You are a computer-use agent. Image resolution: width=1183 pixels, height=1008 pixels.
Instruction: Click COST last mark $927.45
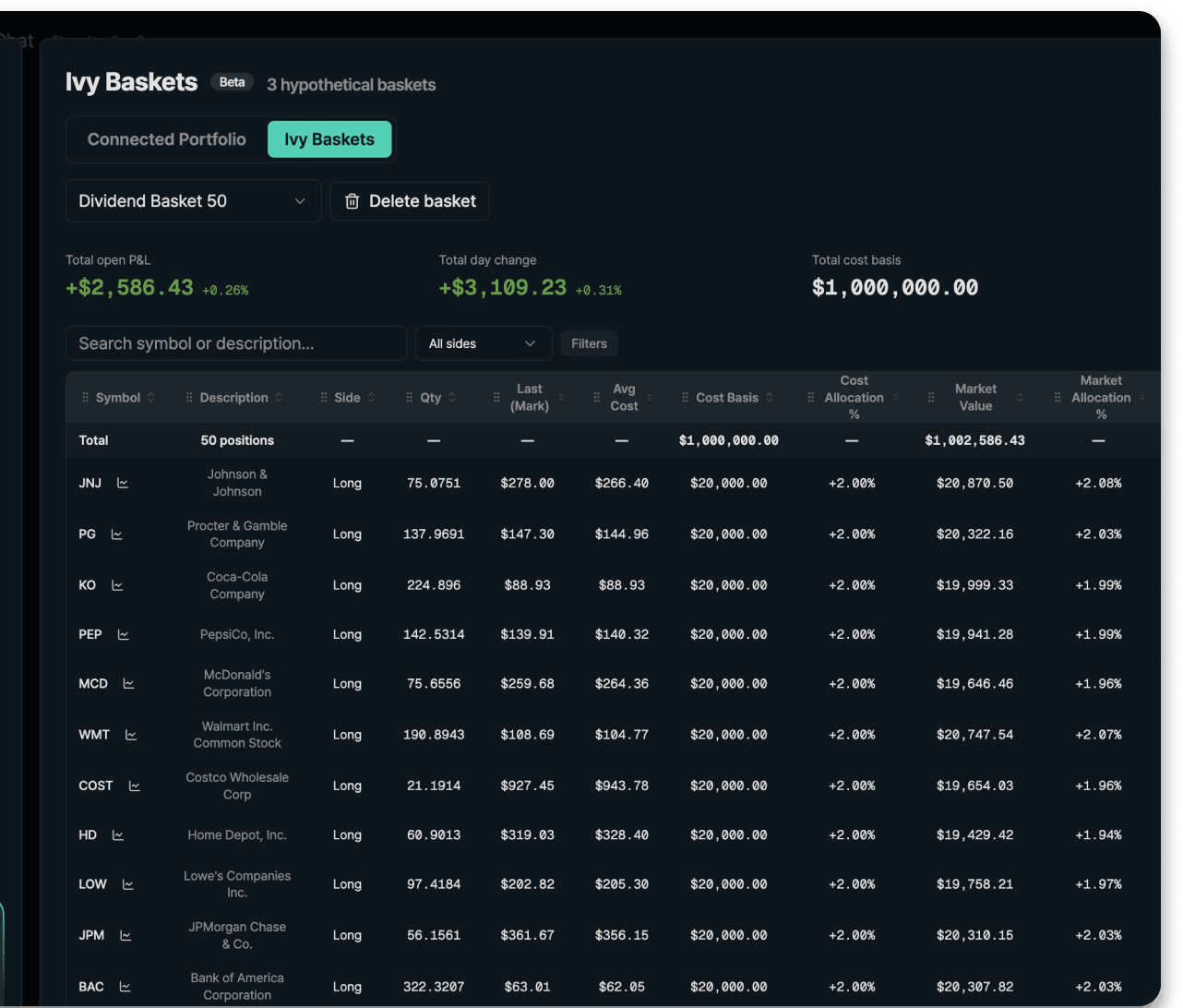click(528, 786)
